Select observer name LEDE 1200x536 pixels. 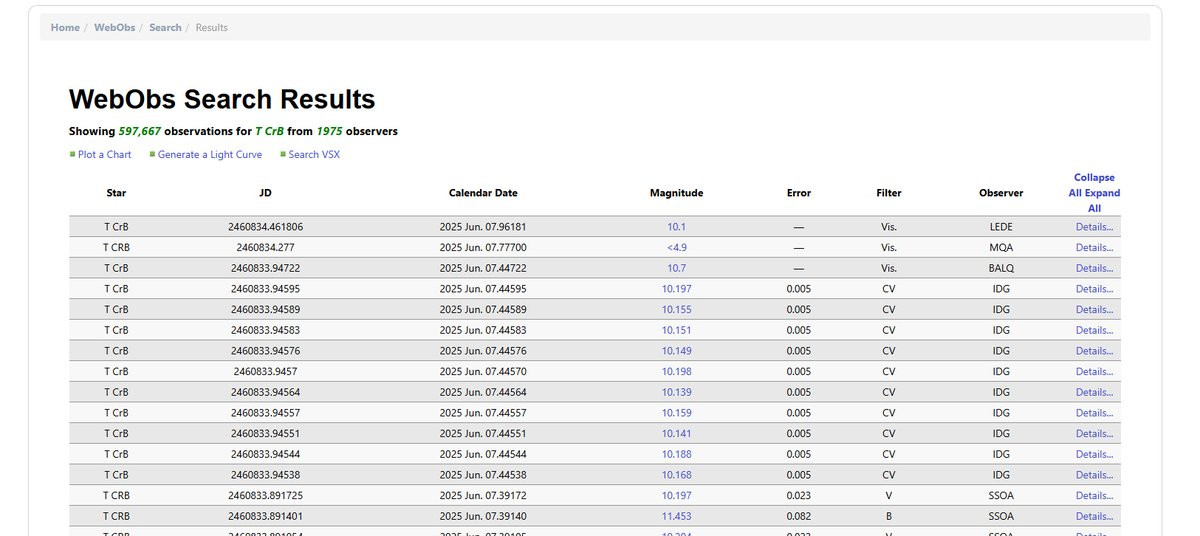click(x=1001, y=227)
